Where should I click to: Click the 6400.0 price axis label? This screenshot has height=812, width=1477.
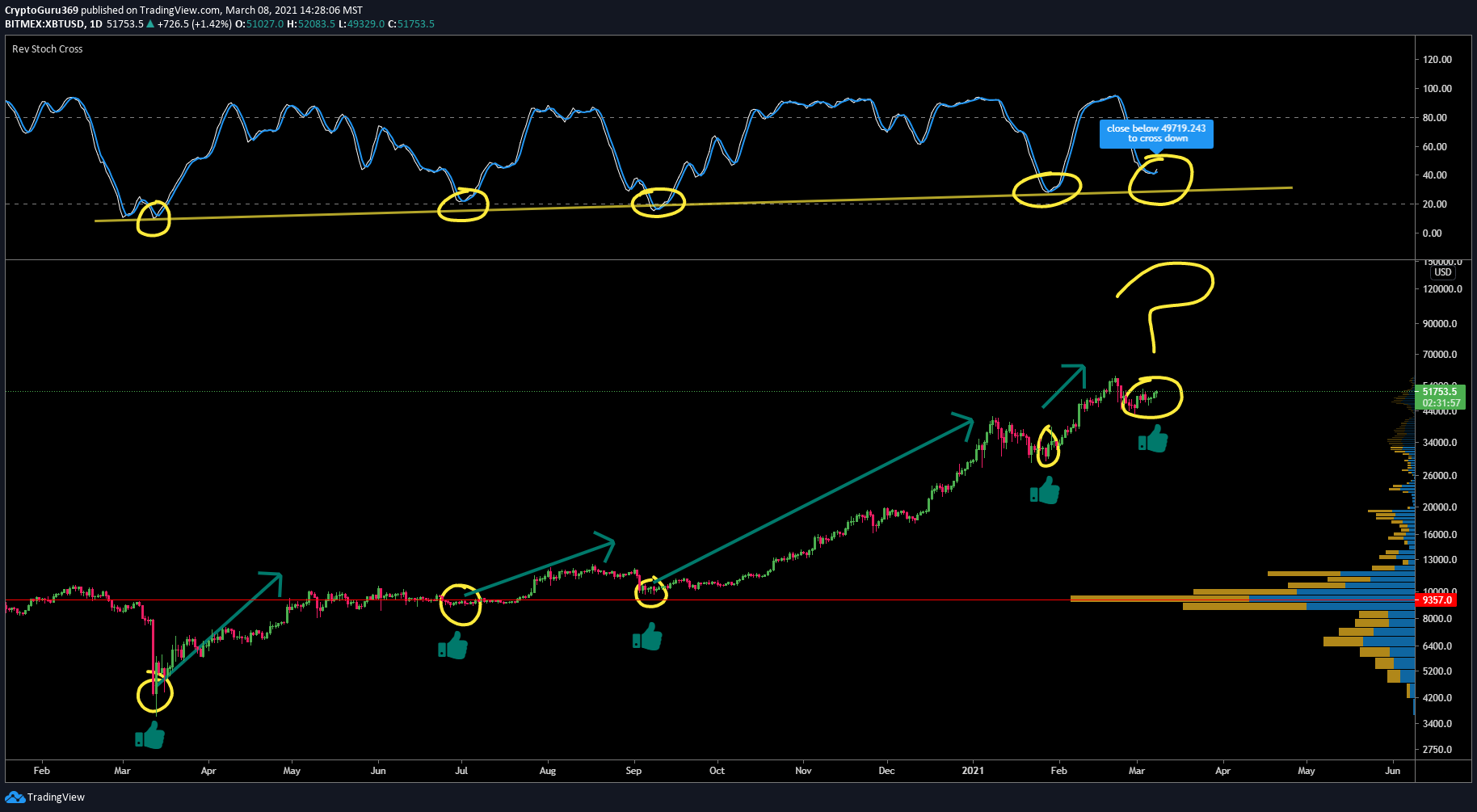pos(1437,646)
